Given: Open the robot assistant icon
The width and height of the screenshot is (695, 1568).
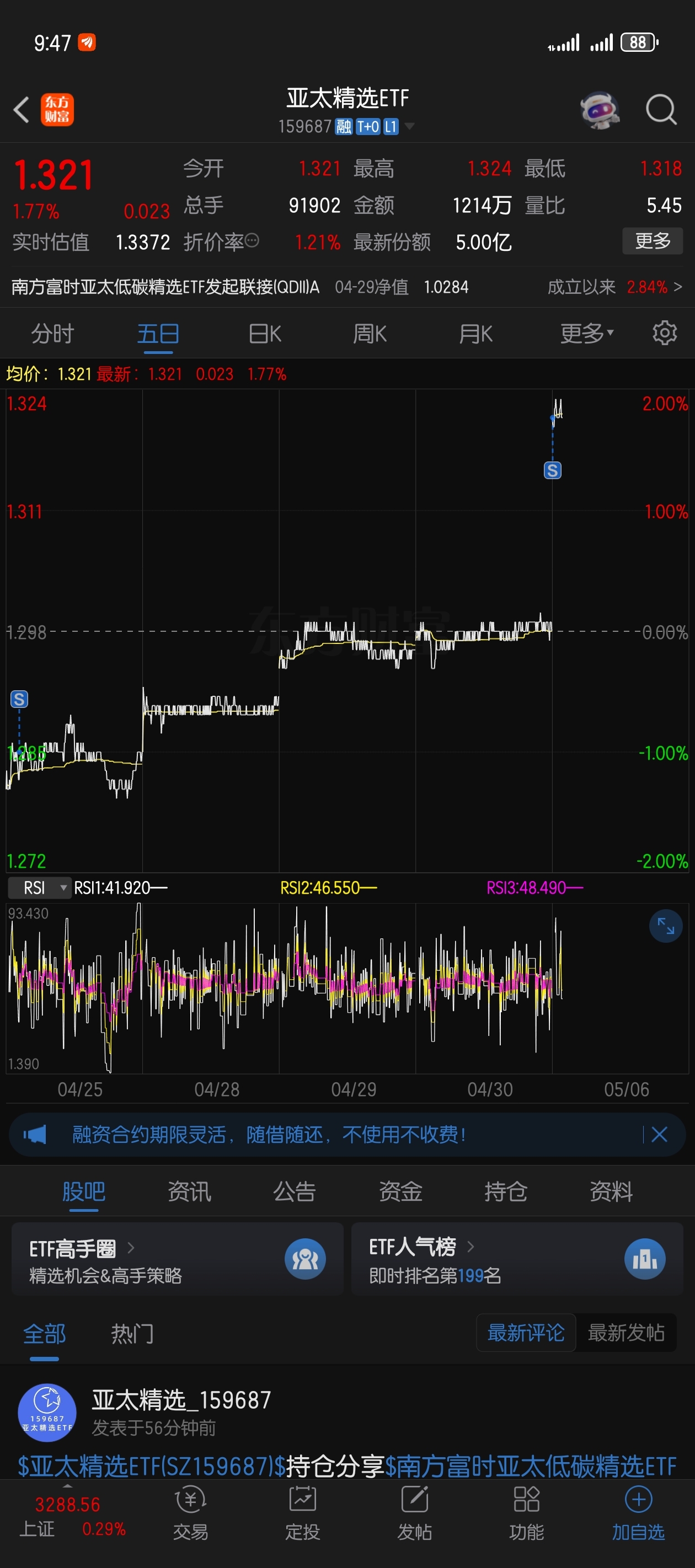Looking at the screenshot, I should (x=600, y=110).
